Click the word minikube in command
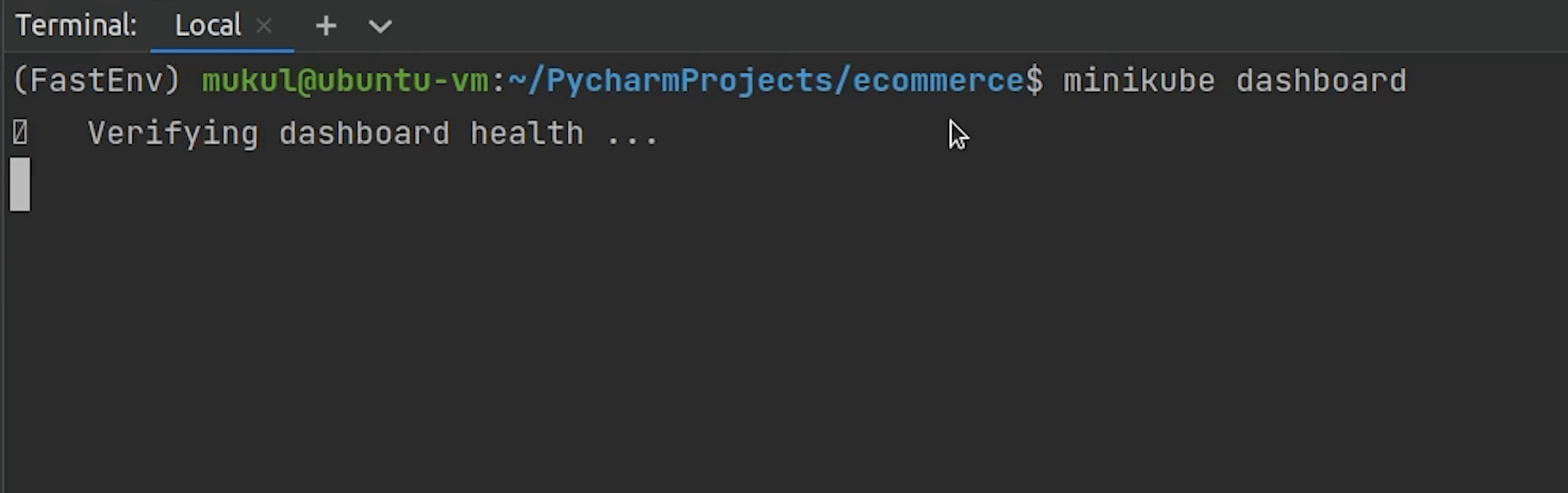Viewport: 1568px width, 493px height. coord(1138,81)
